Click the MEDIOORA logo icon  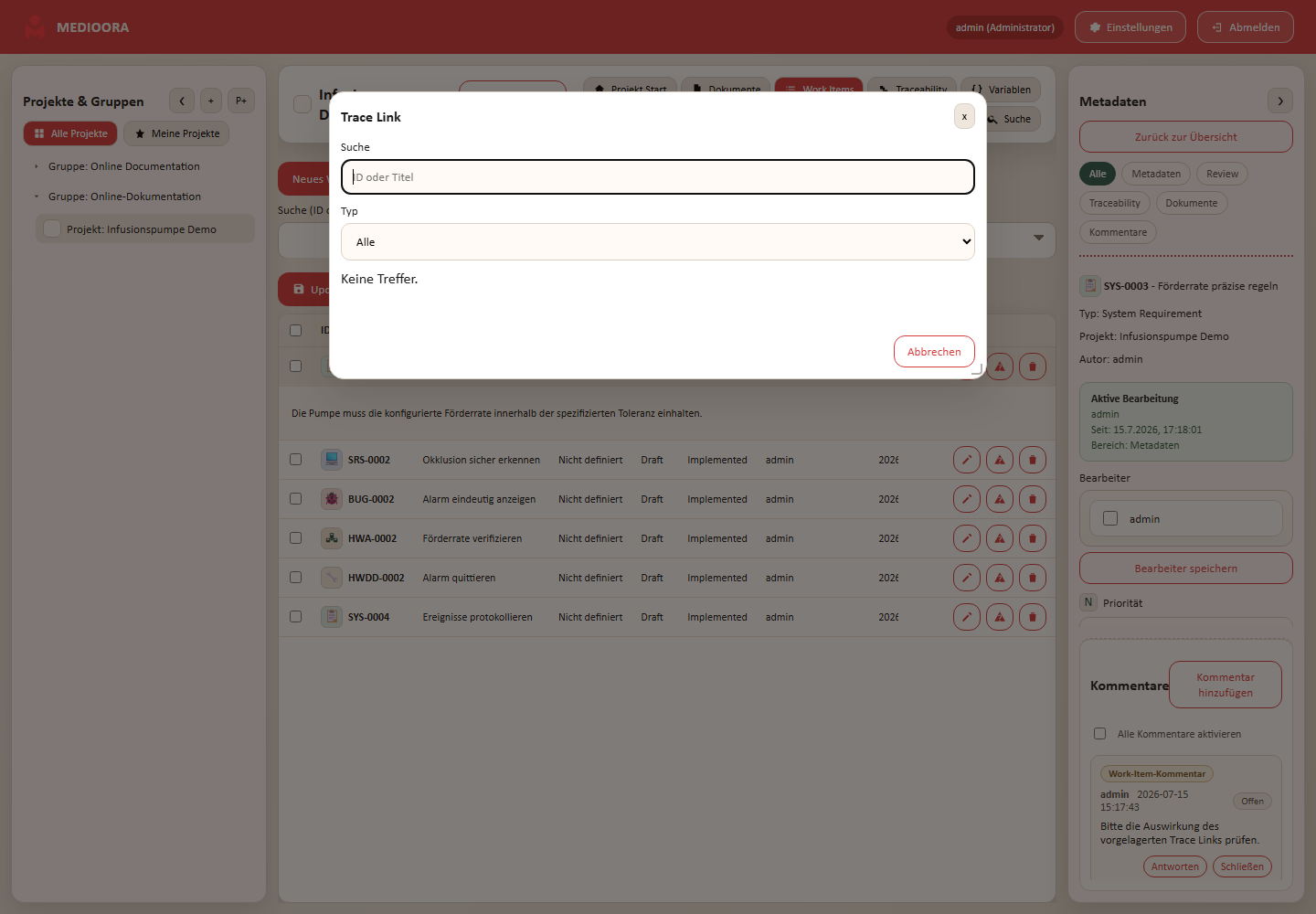coord(35,27)
